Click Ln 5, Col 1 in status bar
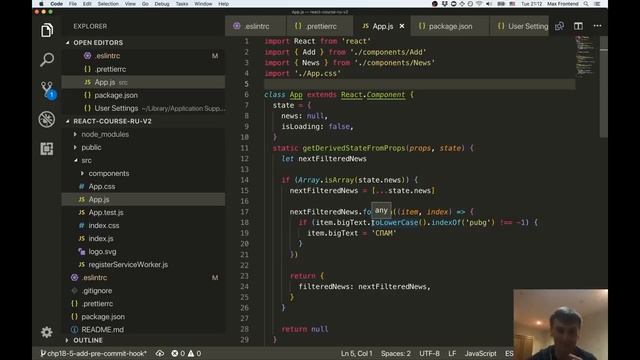The width and height of the screenshot is (640, 360). coord(356,353)
